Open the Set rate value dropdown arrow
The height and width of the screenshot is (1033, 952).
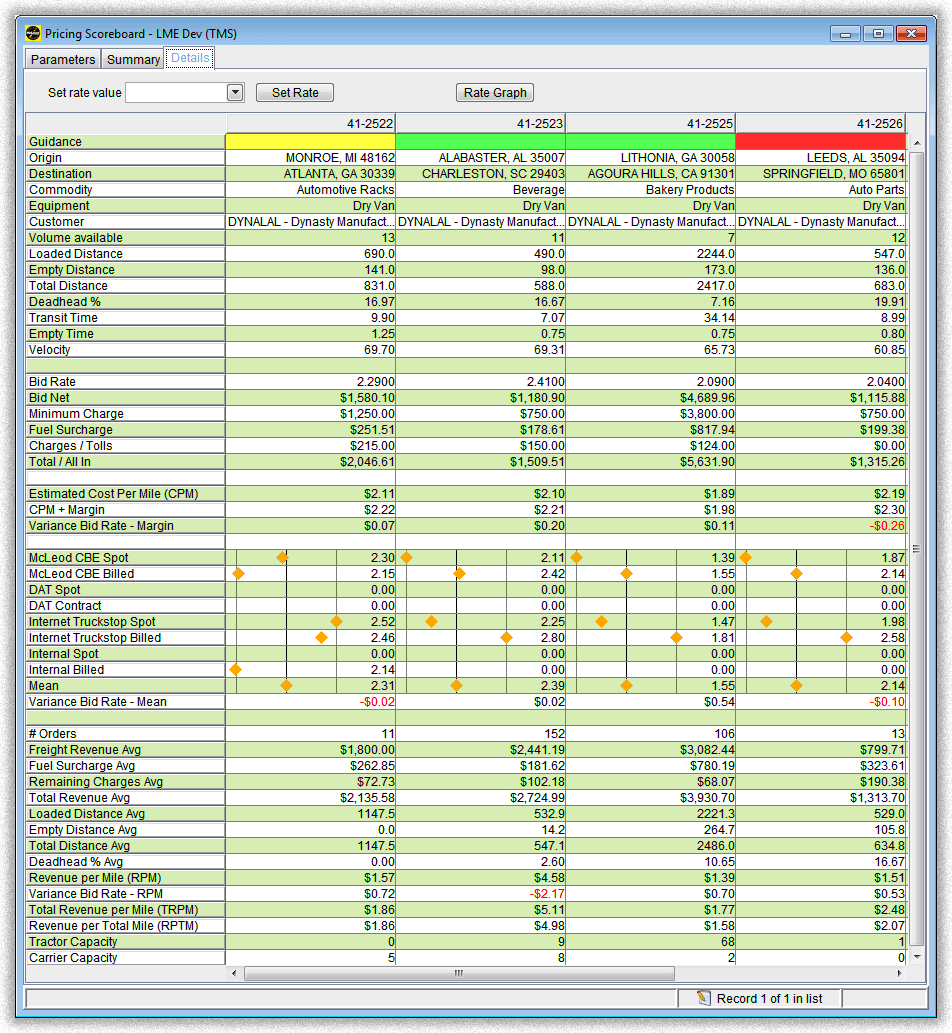coord(235,93)
